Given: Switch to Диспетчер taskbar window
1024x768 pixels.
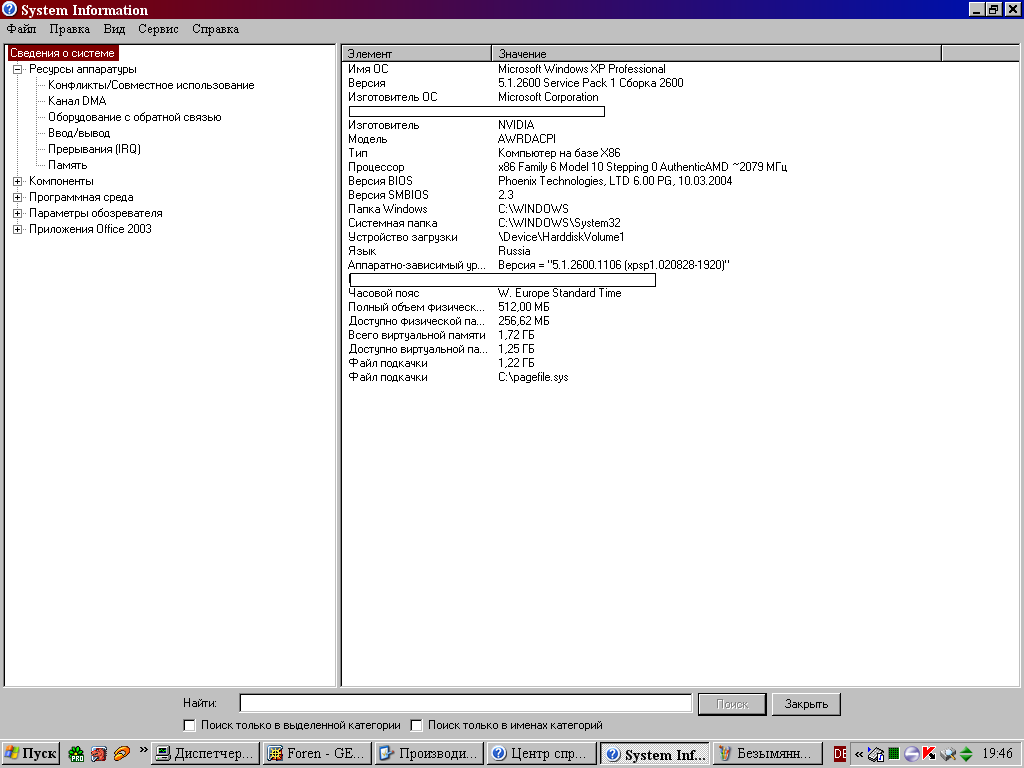Looking at the screenshot, I should coord(204,754).
